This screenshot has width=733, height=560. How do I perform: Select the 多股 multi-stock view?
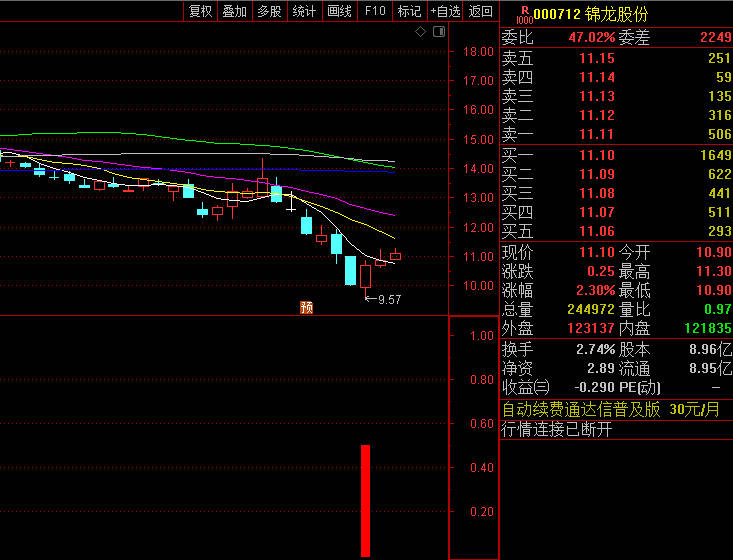click(x=270, y=11)
